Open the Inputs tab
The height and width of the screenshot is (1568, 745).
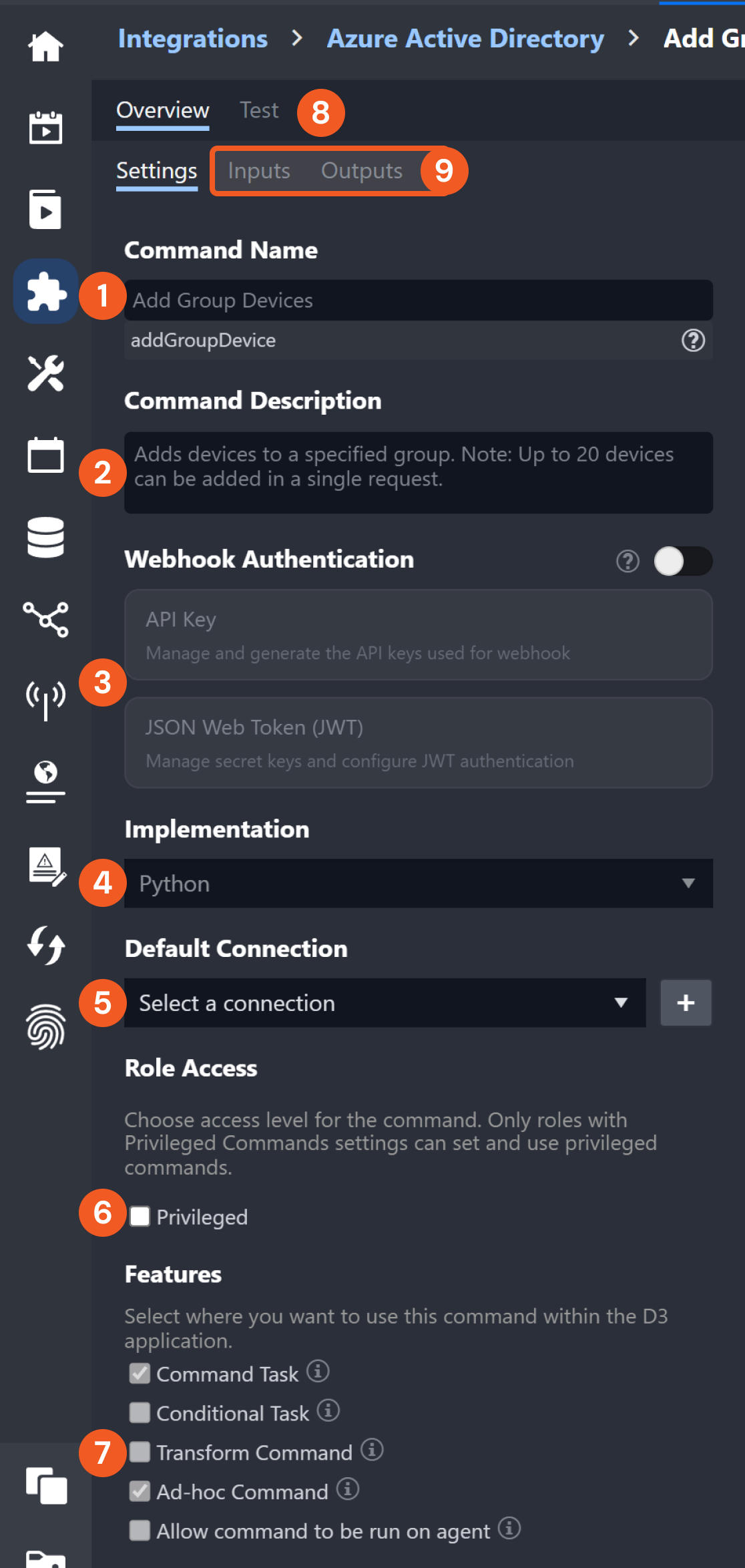(x=259, y=171)
